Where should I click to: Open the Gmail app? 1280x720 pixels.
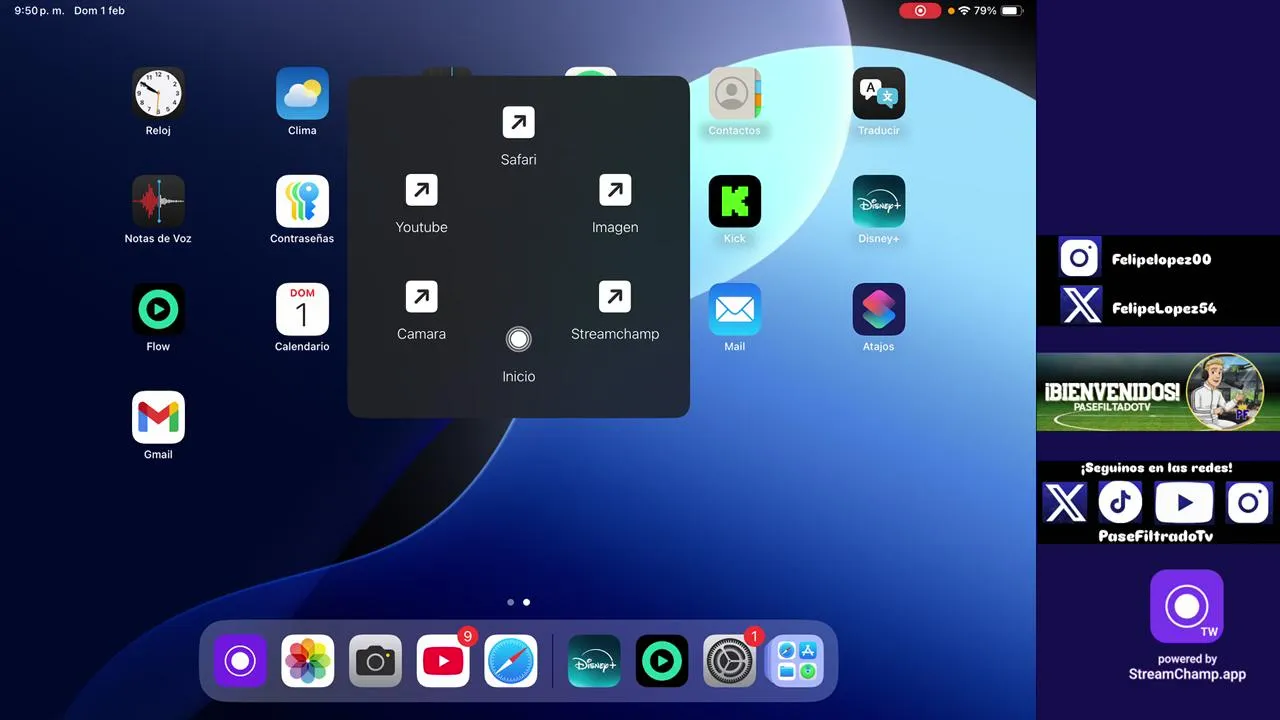[x=158, y=417]
